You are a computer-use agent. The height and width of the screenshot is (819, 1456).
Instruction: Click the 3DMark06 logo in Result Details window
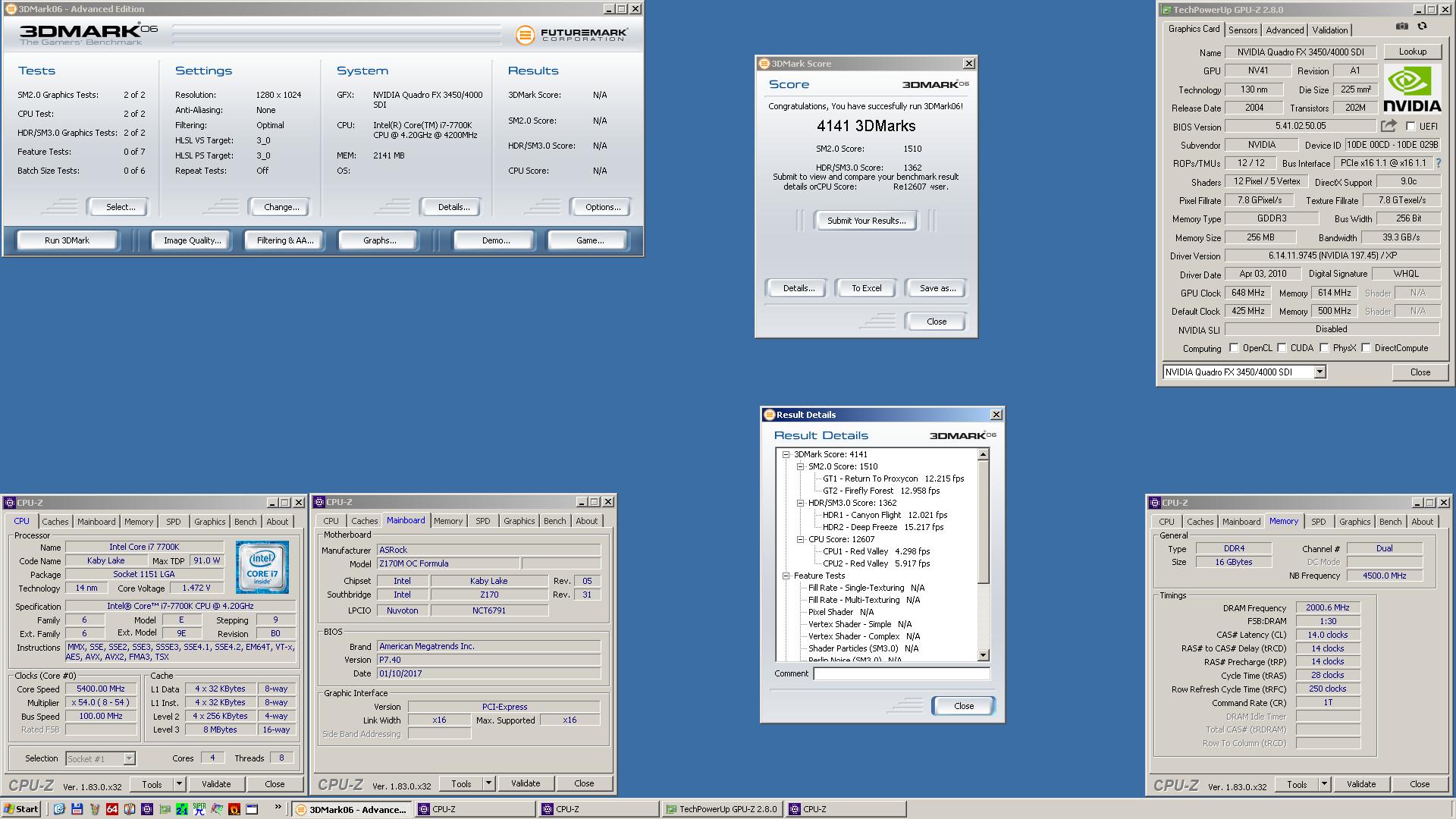click(x=962, y=435)
